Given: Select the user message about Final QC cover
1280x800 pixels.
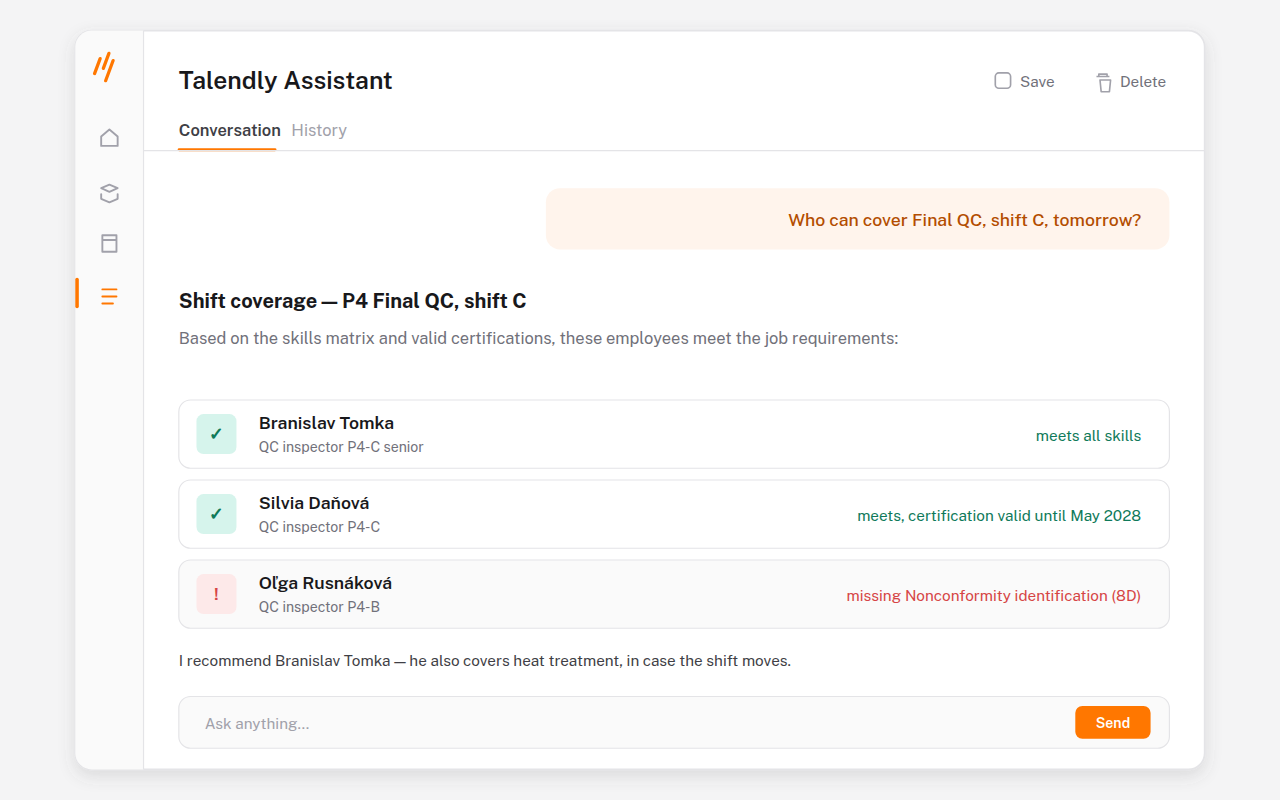Looking at the screenshot, I should coord(857,219).
